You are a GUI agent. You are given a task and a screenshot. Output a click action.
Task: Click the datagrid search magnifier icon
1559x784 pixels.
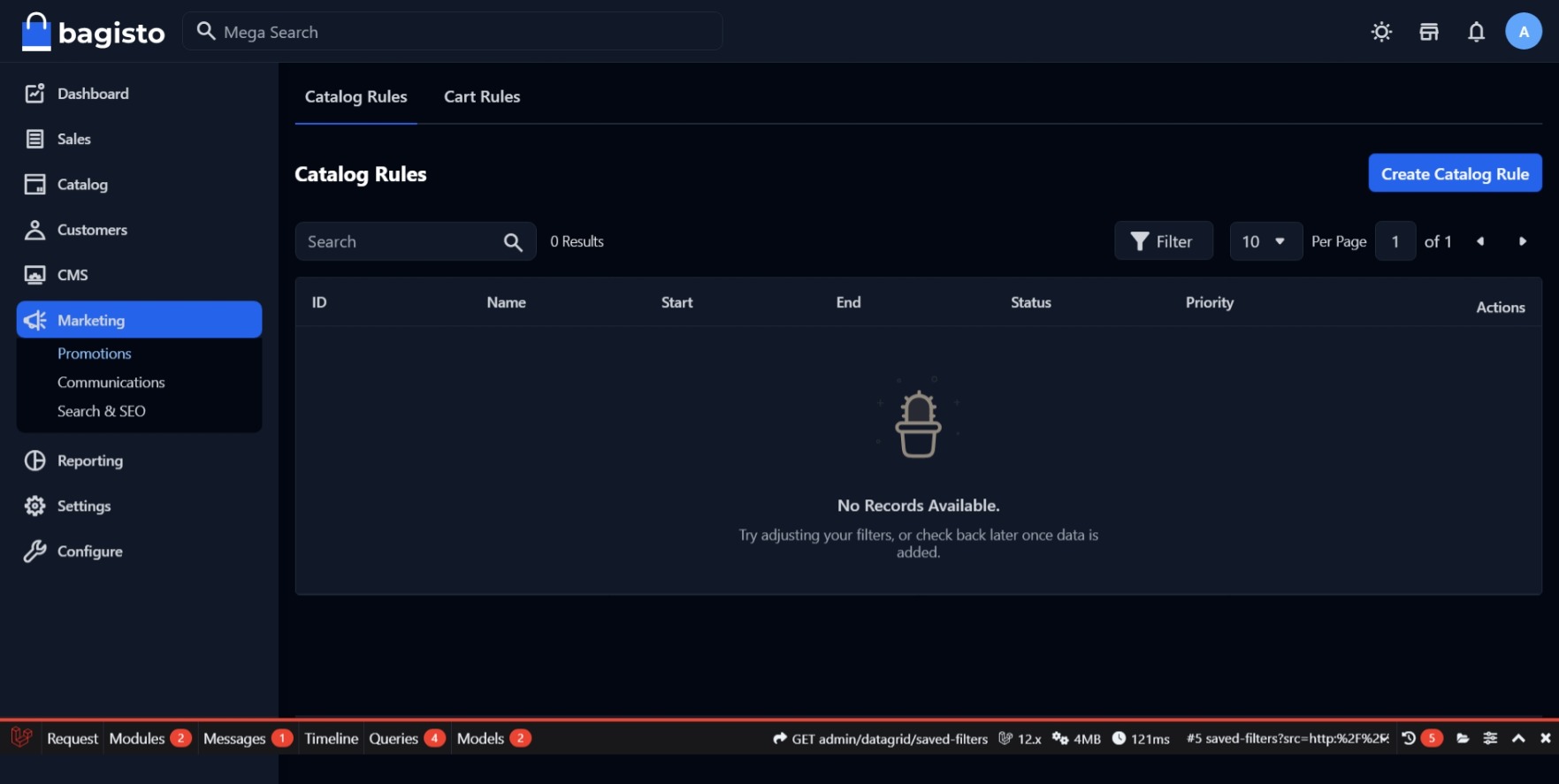(513, 242)
